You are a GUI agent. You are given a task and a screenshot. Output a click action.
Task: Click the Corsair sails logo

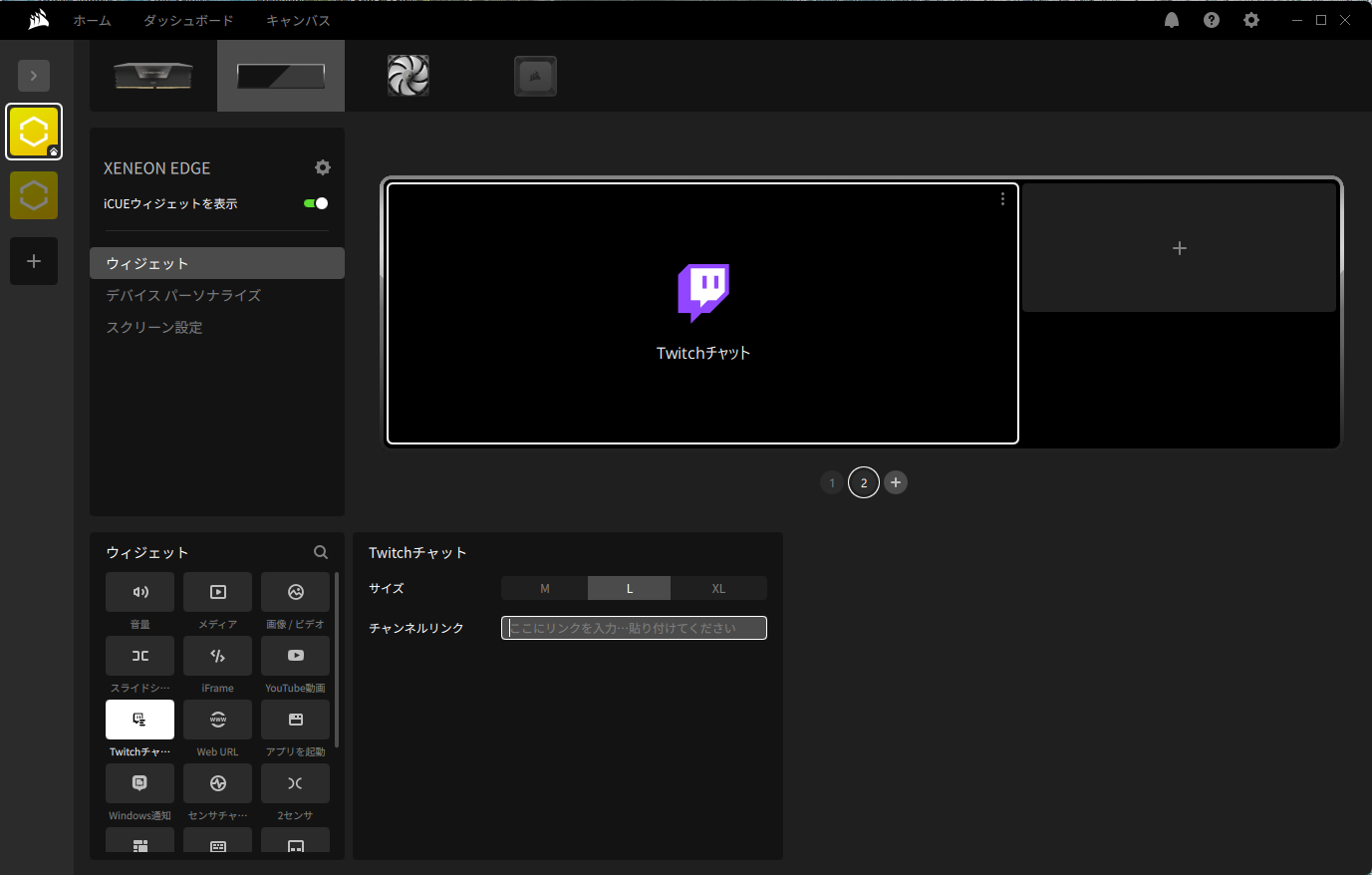point(39,20)
